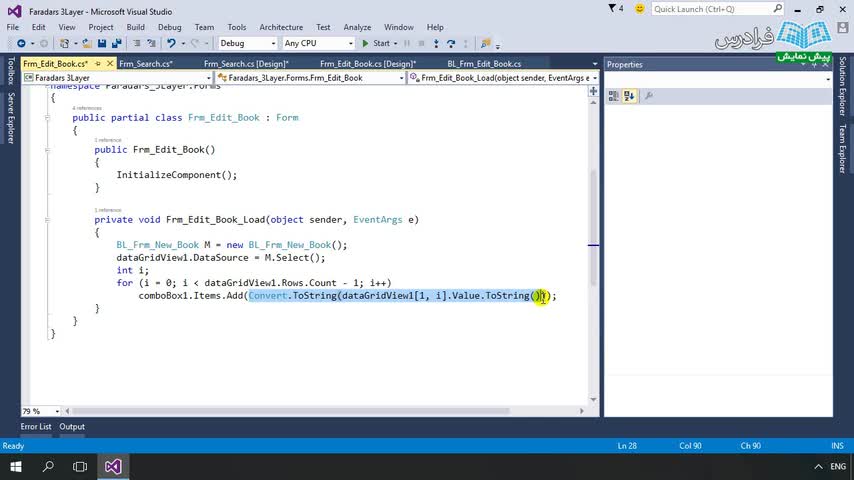Open the Build menu
The image size is (854, 480).
tap(136, 27)
